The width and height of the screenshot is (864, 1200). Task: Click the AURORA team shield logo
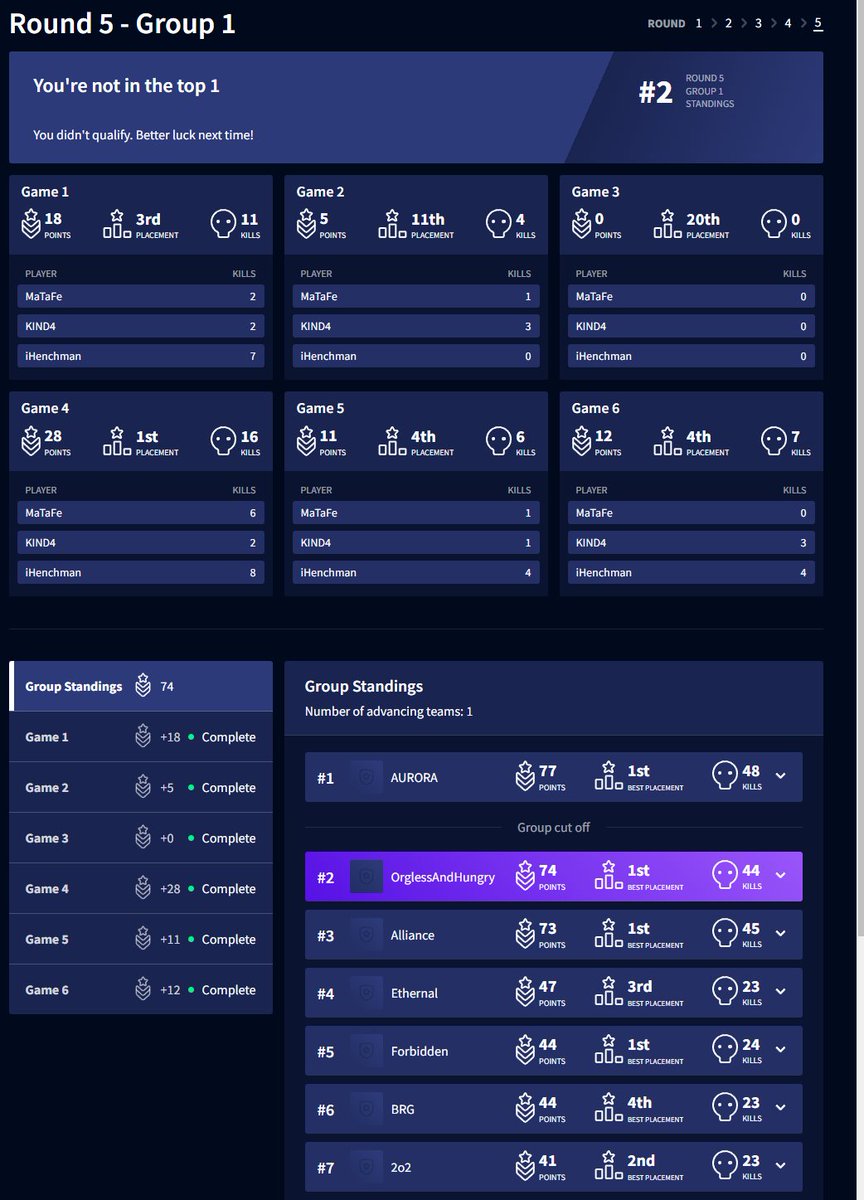pyautogui.click(x=367, y=777)
